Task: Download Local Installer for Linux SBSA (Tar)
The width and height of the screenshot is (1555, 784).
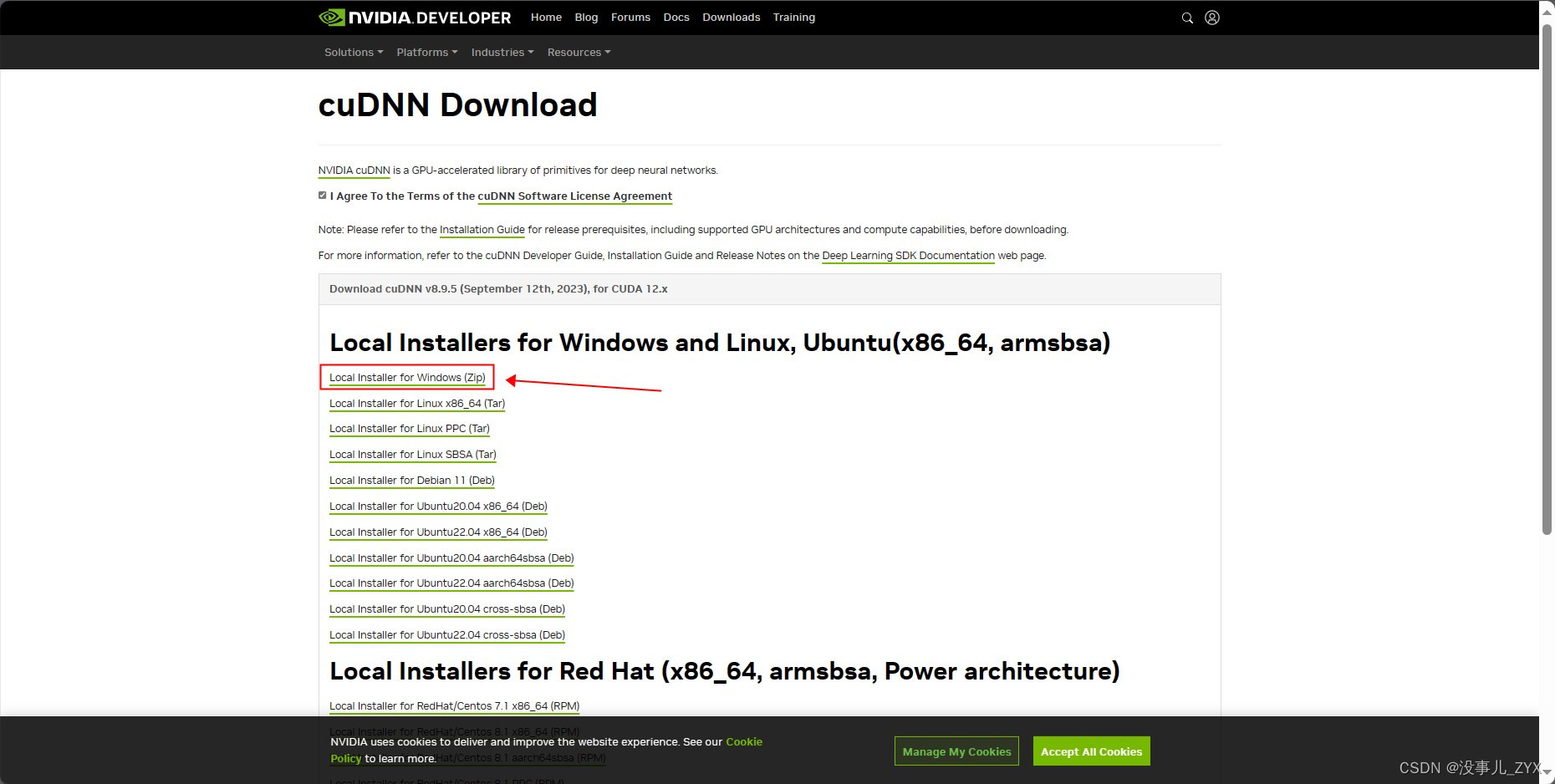Action: pos(413,455)
